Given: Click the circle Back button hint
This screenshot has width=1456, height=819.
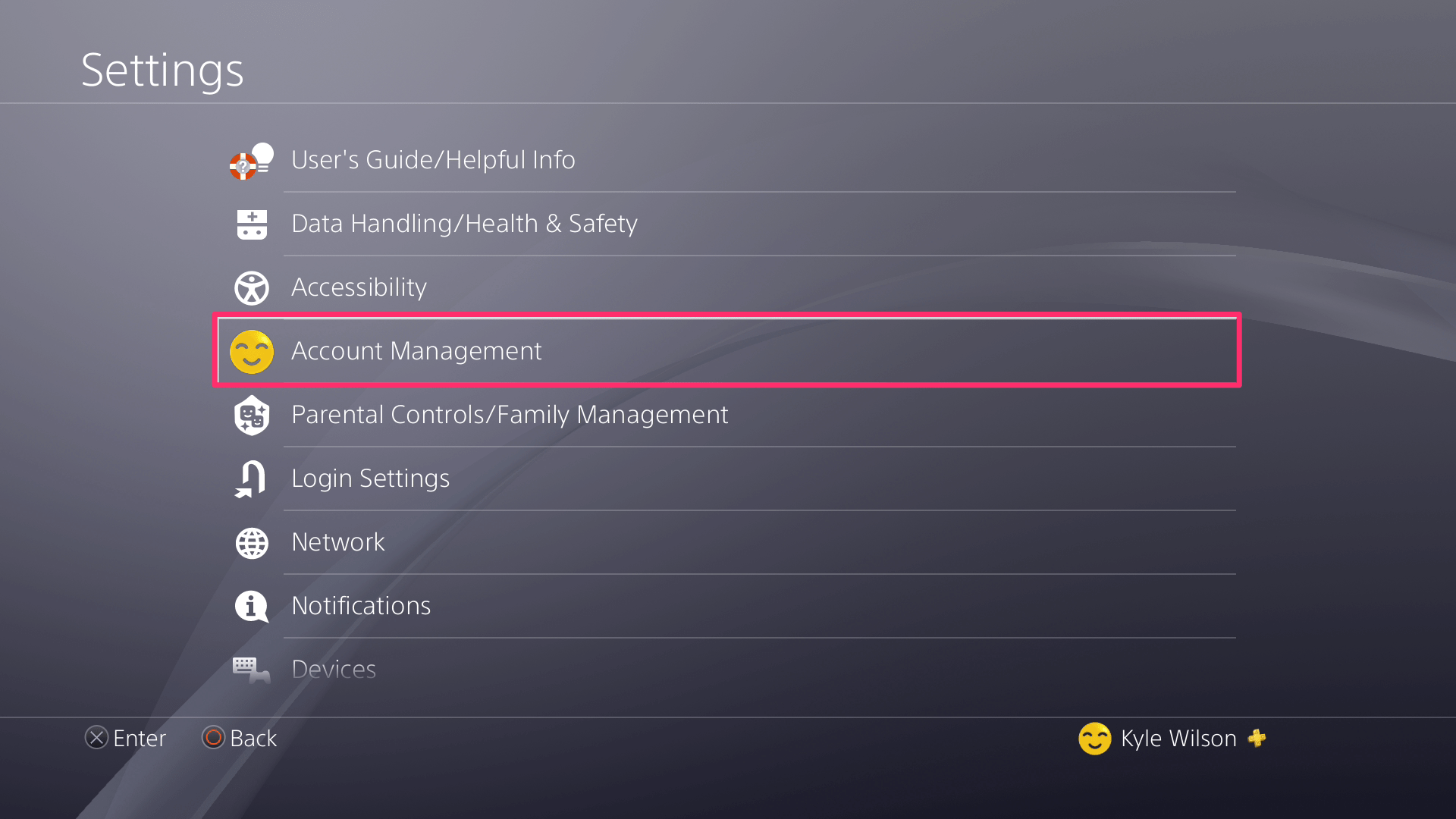Looking at the screenshot, I should [239, 738].
